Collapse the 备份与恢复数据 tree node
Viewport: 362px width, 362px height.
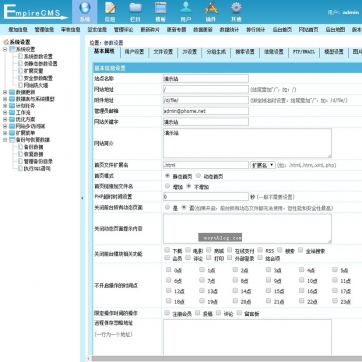(x=5, y=140)
